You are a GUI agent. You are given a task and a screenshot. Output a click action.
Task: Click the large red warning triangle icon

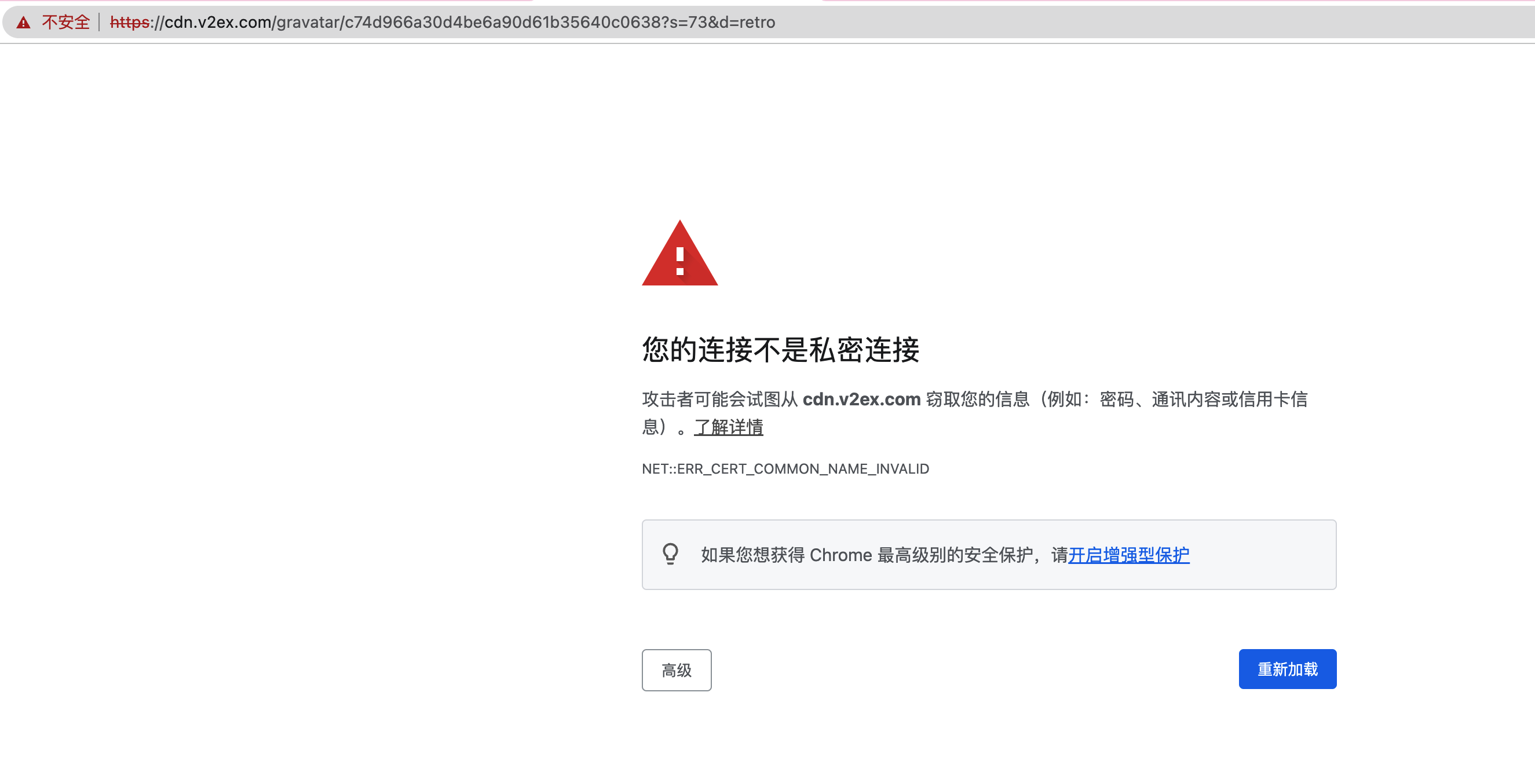click(x=679, y=255)
